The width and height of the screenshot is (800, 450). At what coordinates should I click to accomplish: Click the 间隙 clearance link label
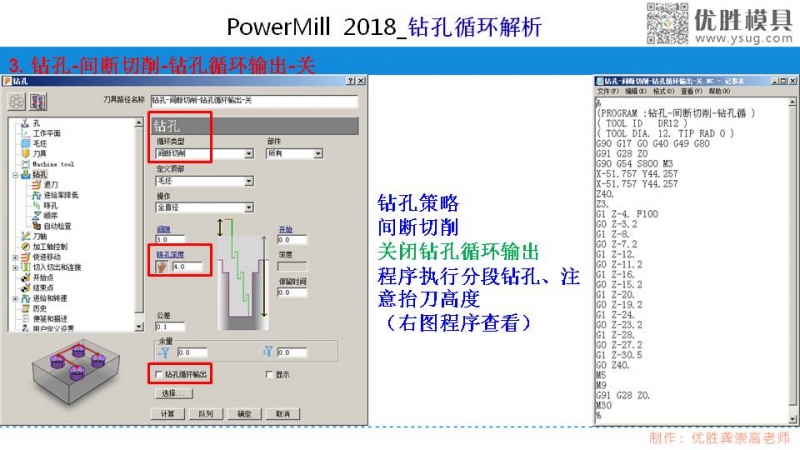tap(163, 230)
